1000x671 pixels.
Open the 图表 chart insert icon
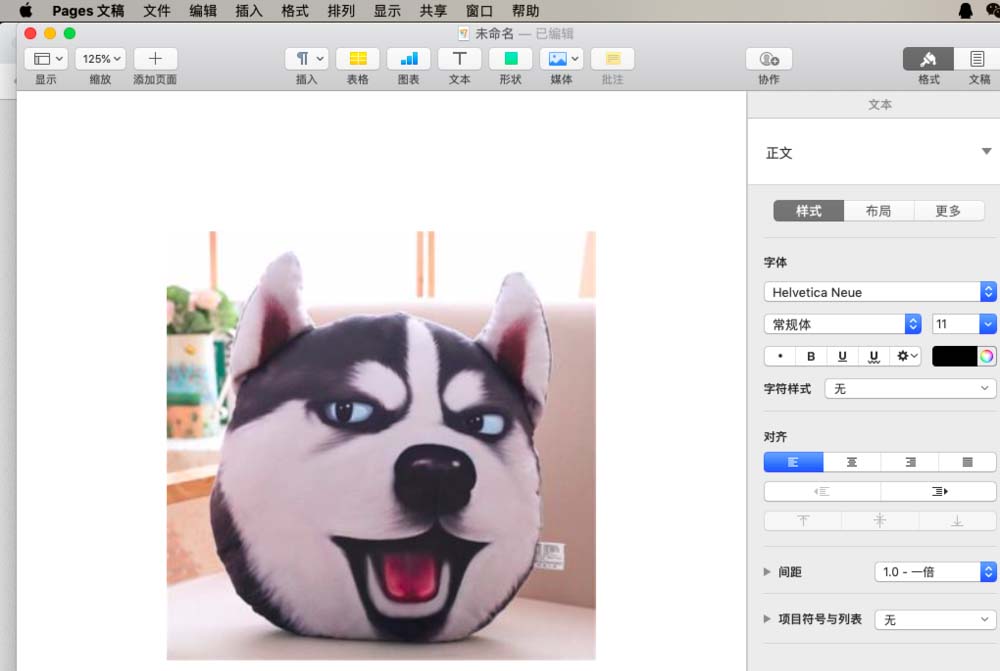[x=408, y=60]
